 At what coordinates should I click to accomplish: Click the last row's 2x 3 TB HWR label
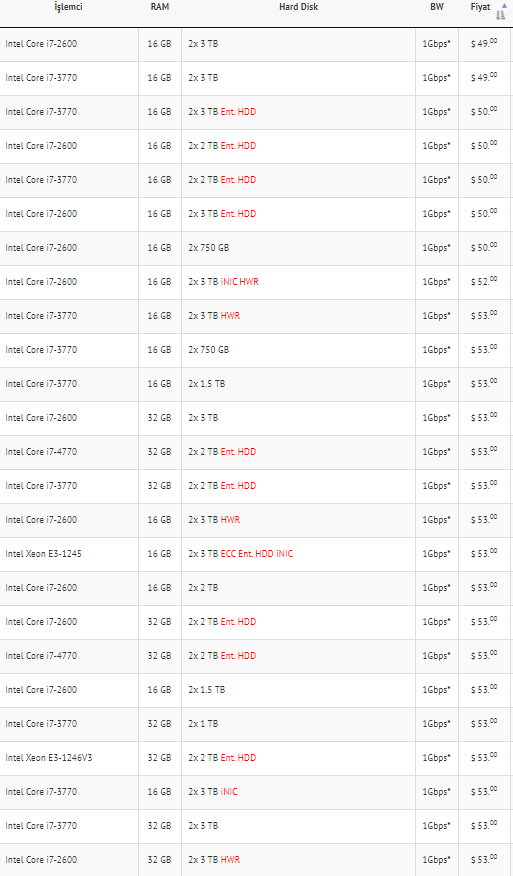(x=214, y=860)
